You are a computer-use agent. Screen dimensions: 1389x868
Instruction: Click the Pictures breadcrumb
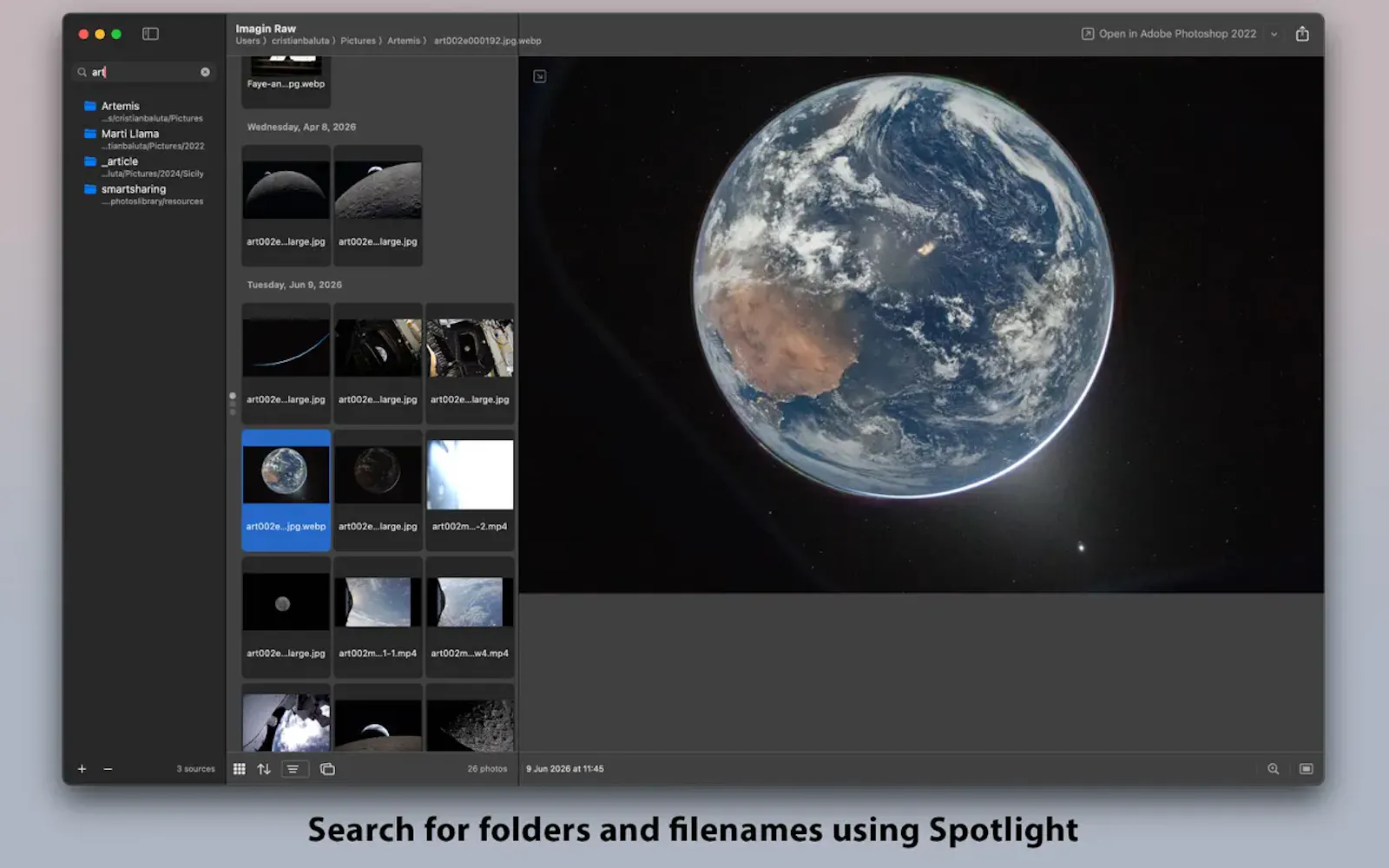[358, 41]
